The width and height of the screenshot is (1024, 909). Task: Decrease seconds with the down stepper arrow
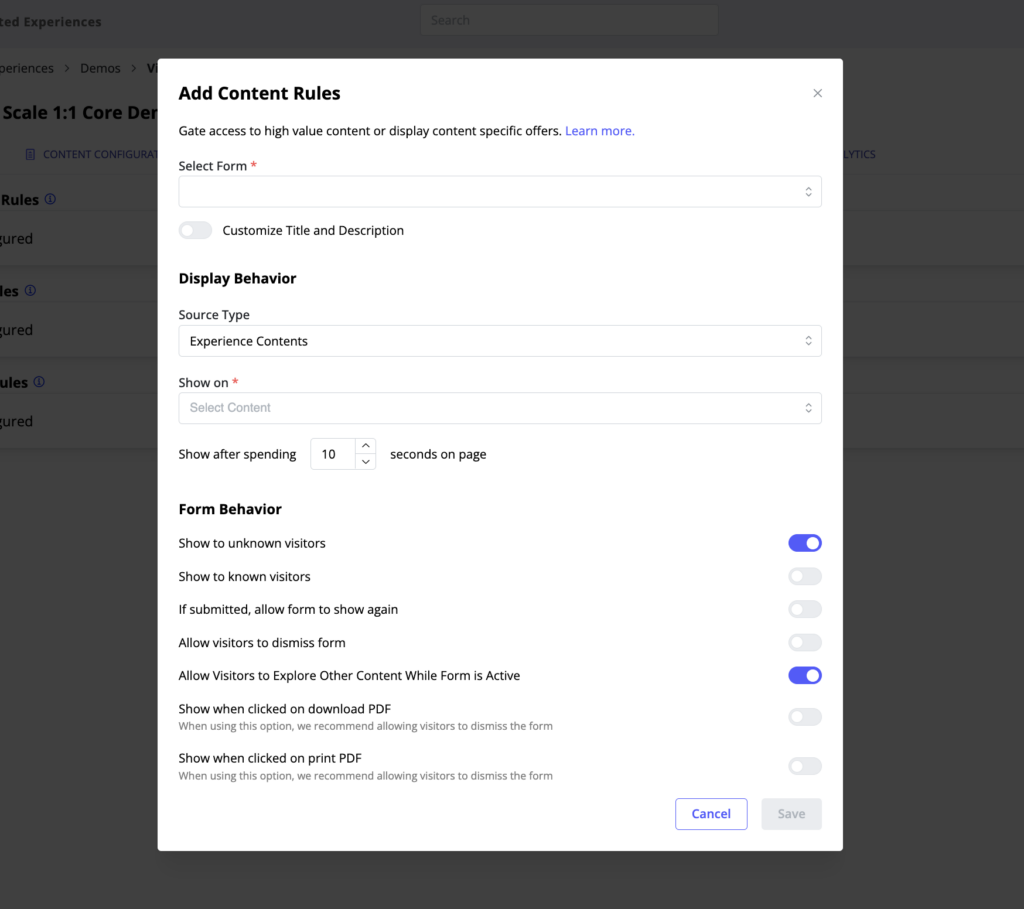[x=366, y=462]
